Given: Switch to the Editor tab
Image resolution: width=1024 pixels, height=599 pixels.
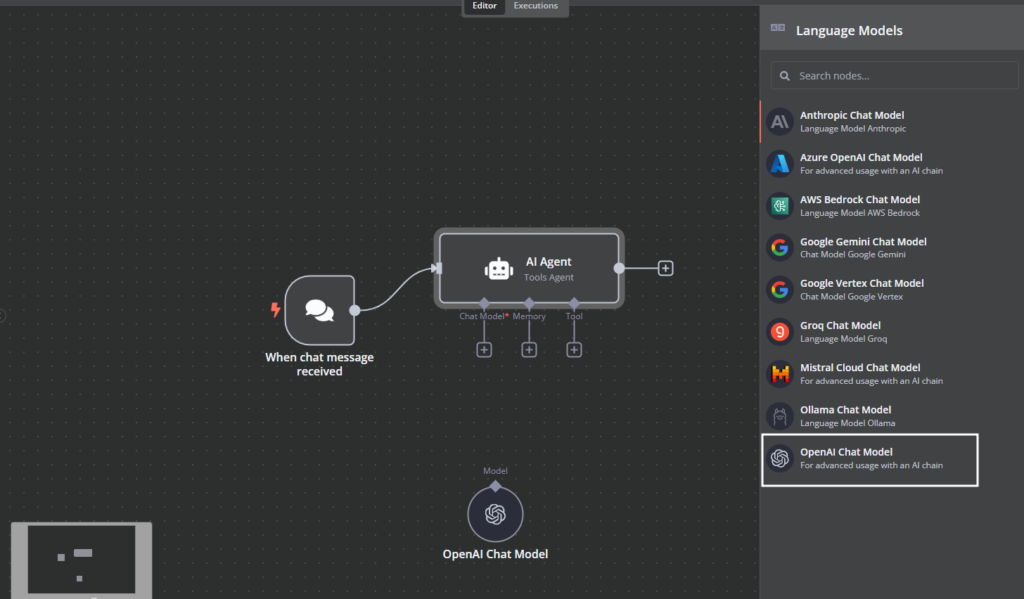Looking at the screenshot, I should [x=485, y=6].
